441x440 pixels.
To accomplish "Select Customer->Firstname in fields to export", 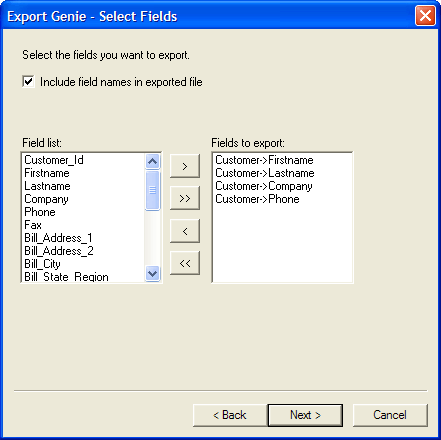I will [264, 160].
